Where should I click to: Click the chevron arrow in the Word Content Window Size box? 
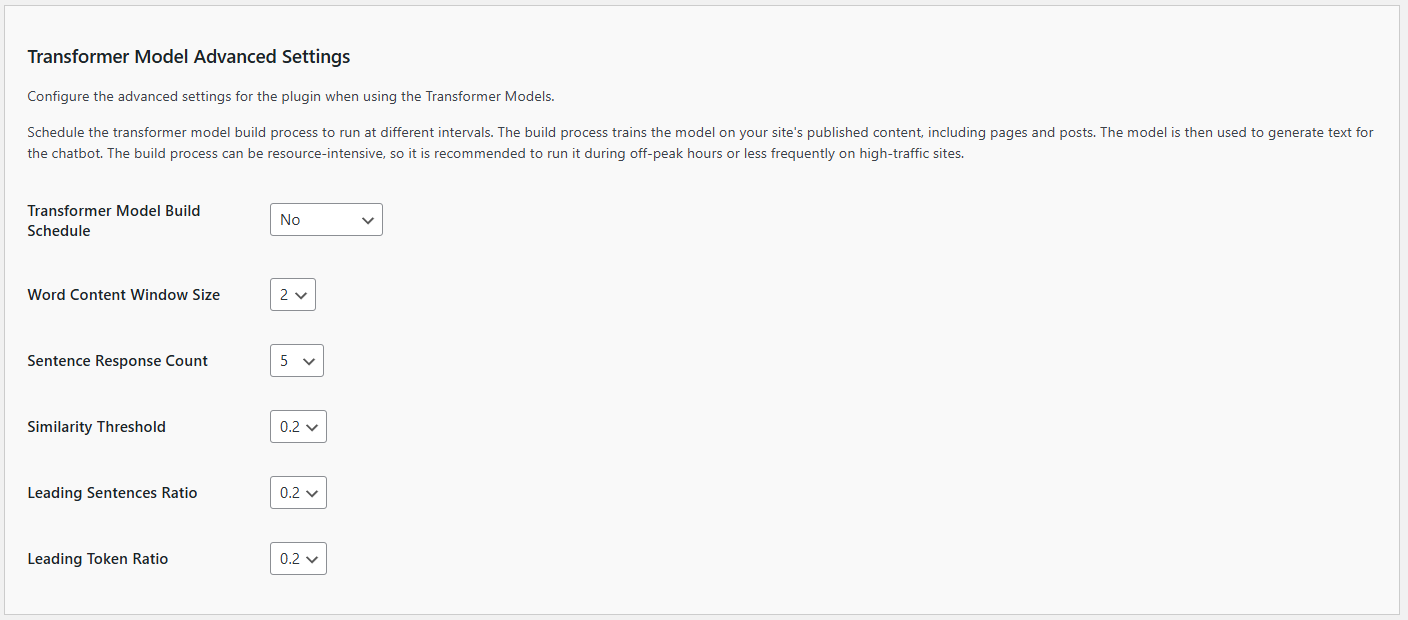(301, 295)
